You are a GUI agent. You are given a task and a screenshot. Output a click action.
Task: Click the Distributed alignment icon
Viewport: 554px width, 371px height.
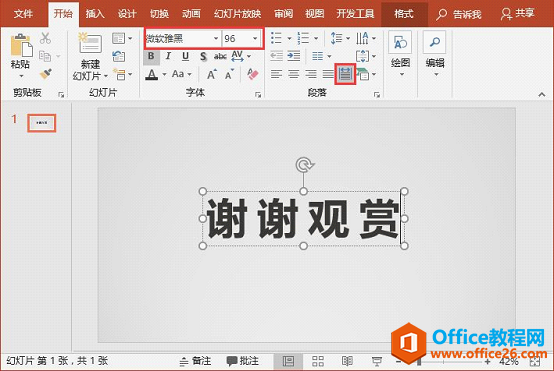345,74
